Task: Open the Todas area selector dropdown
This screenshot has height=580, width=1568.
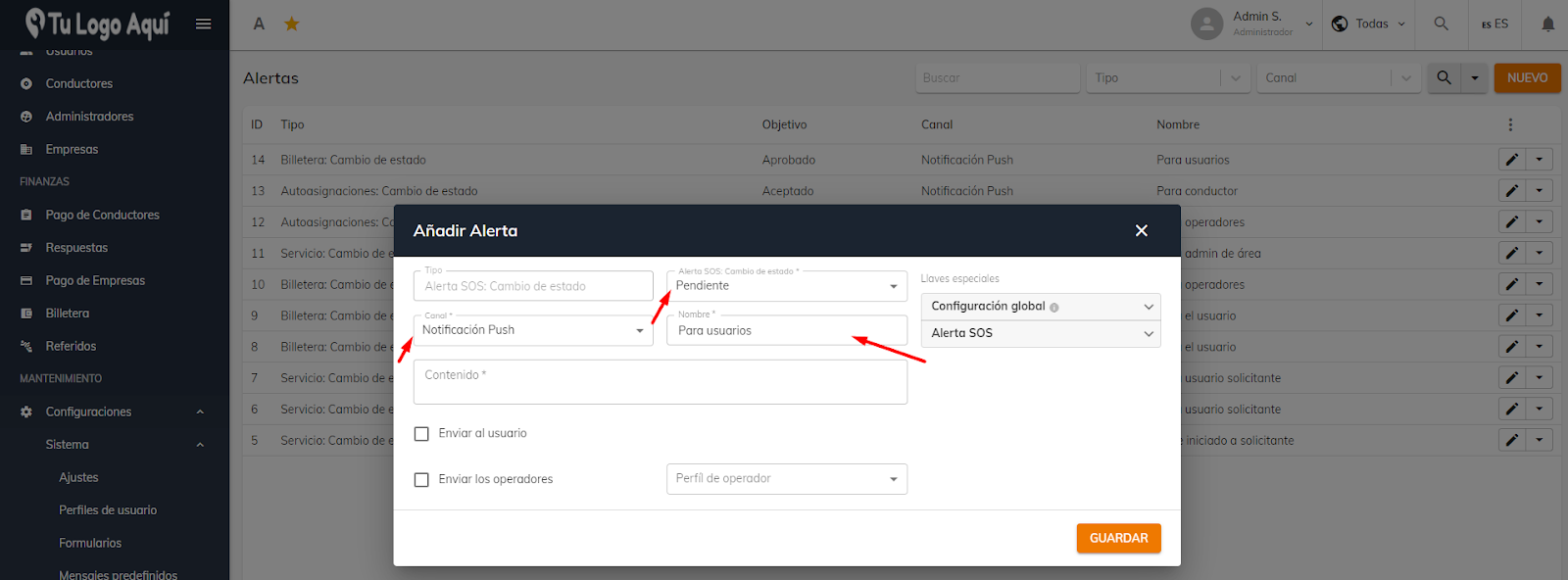Action: point(1369,24)
